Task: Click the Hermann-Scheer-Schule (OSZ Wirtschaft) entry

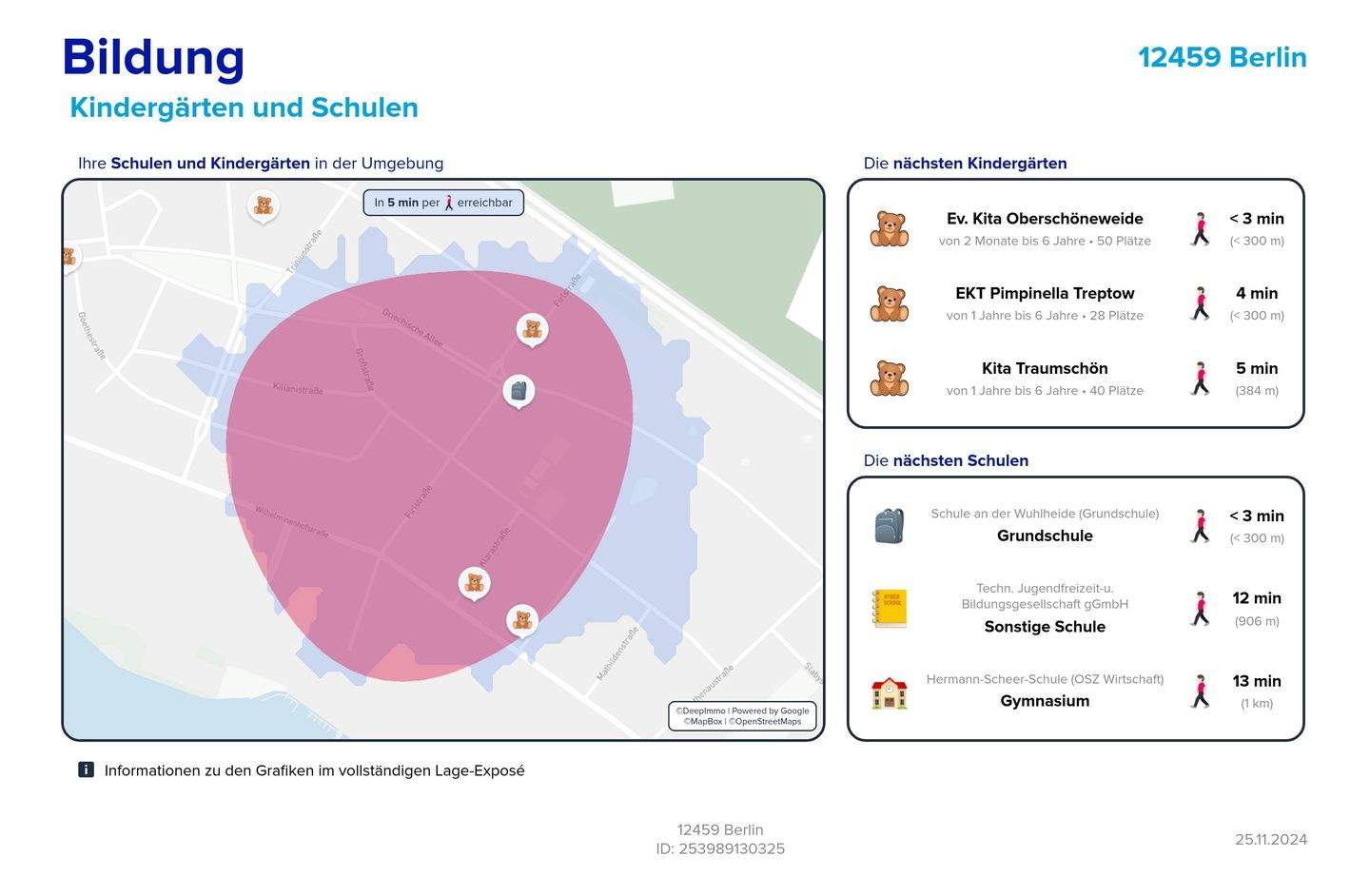Action: tap(1045, 679)
